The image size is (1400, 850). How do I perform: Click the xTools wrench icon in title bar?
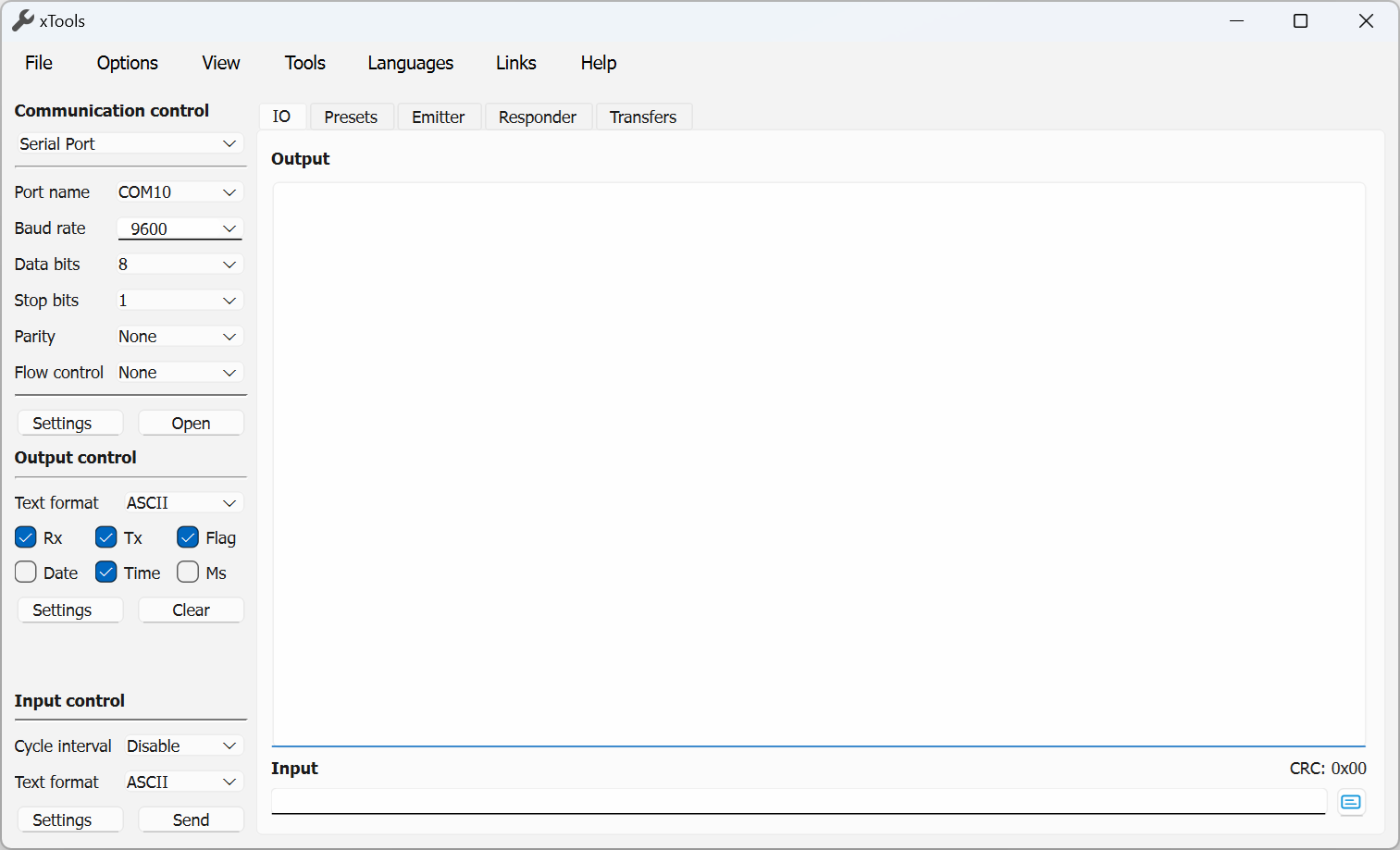point(22,20)
